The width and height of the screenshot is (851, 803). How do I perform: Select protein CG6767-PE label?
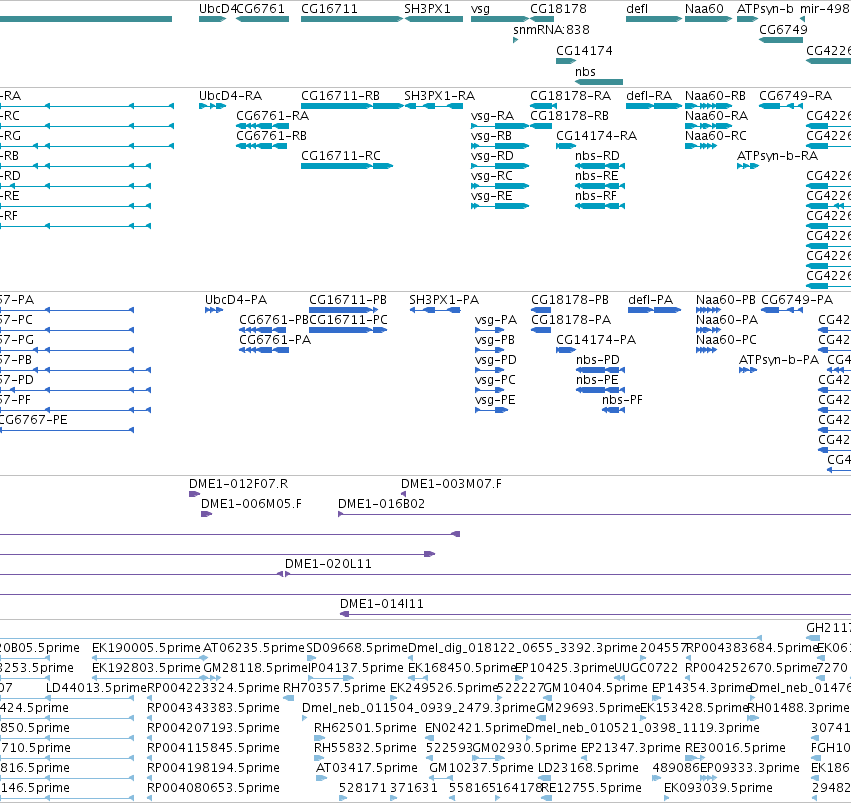click(x=33, y=419)
